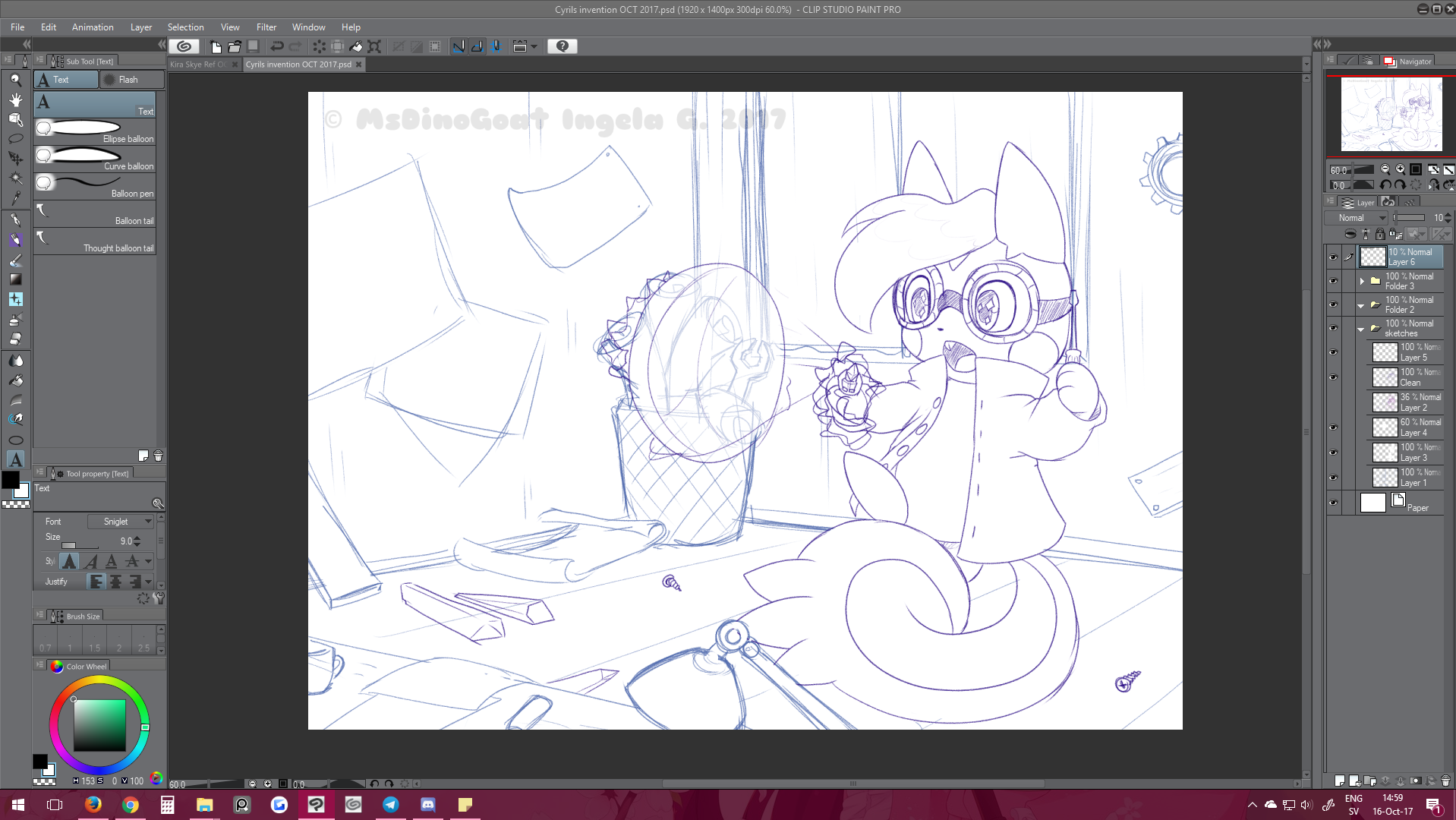Select the Pencil tool
Viewport: 1456px width, 820px height.
(x=15, y=240)
